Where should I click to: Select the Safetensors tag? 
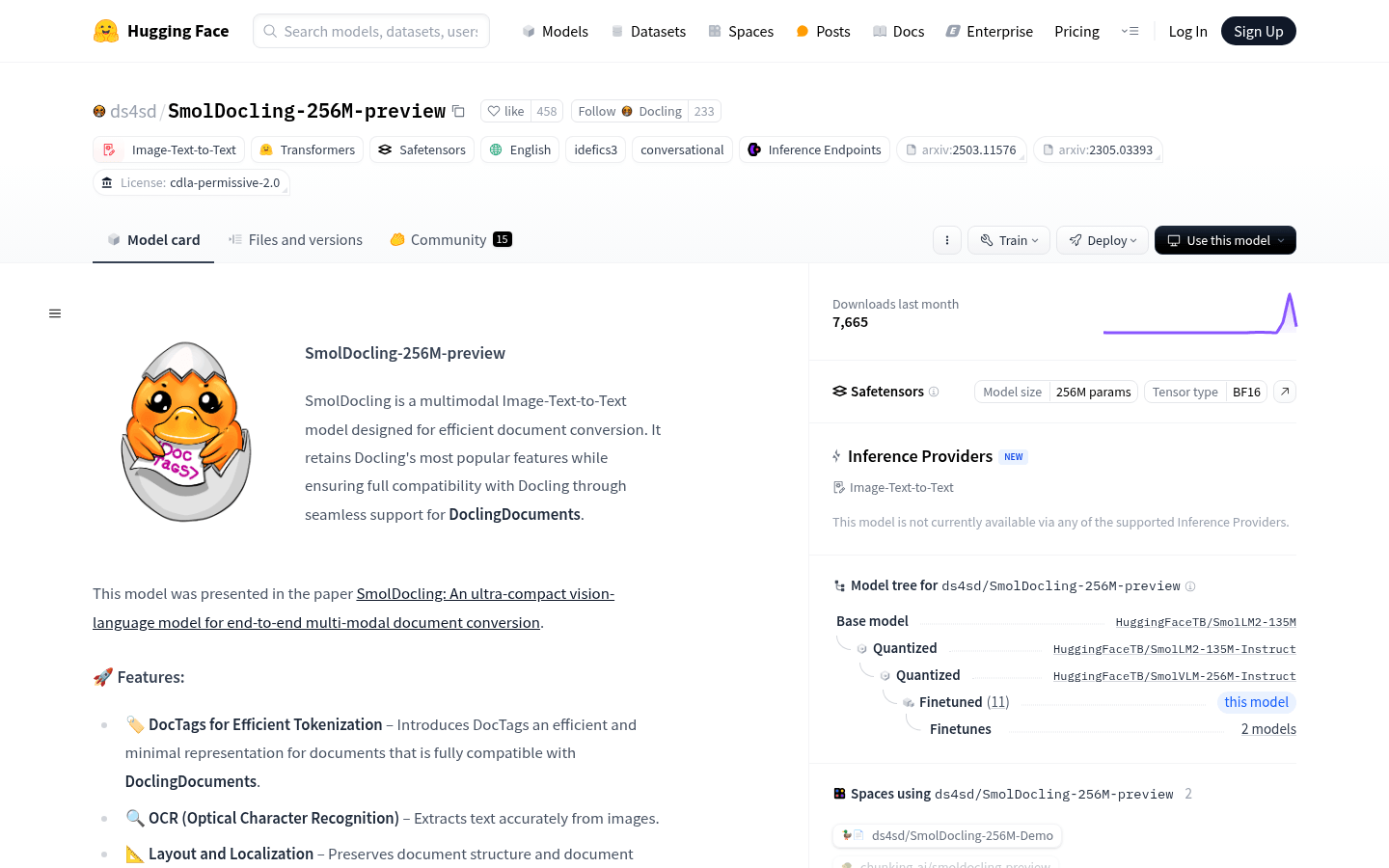422,149
